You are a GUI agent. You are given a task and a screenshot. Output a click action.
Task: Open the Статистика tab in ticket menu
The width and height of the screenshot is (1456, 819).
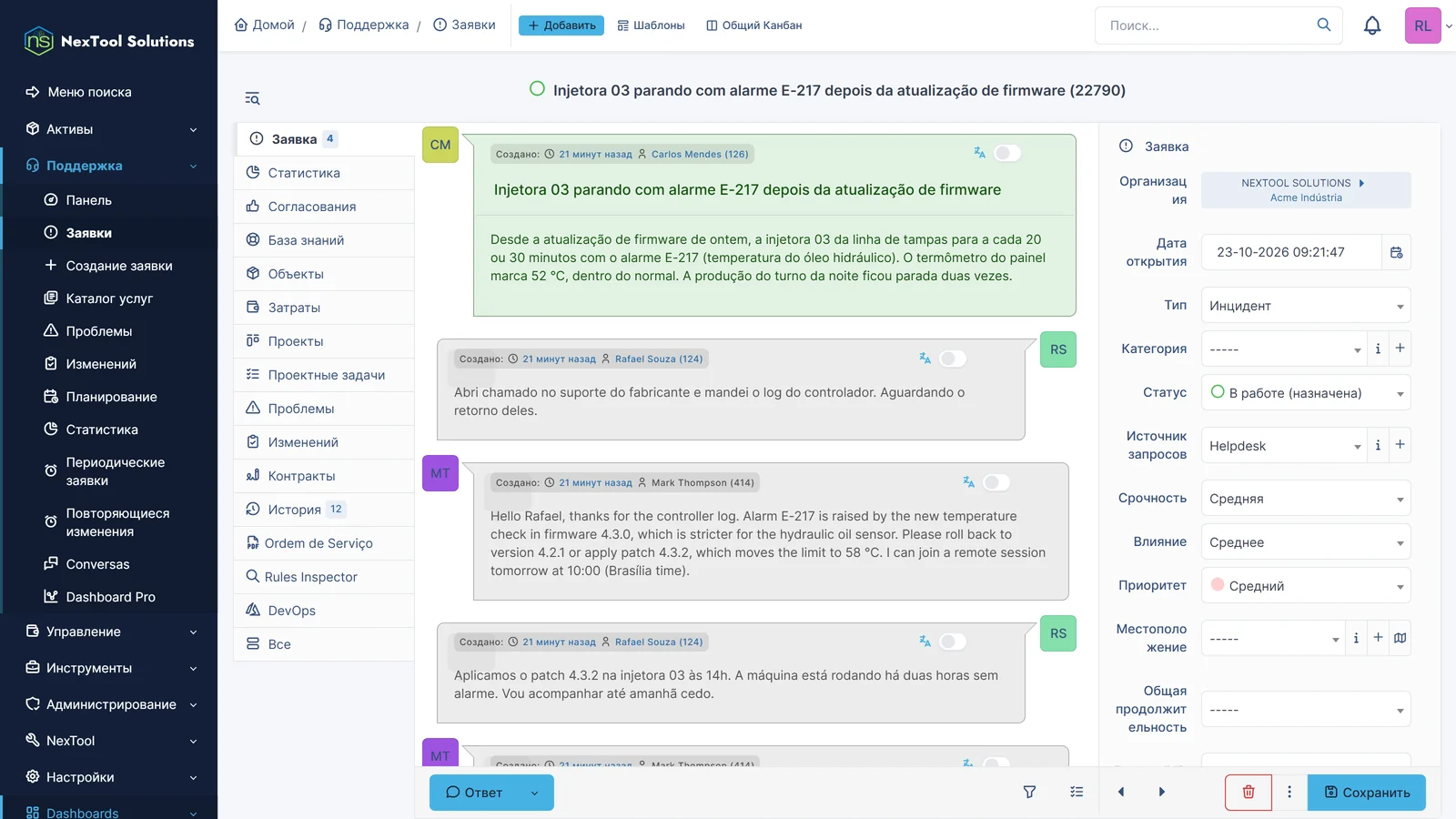point(325,173)
